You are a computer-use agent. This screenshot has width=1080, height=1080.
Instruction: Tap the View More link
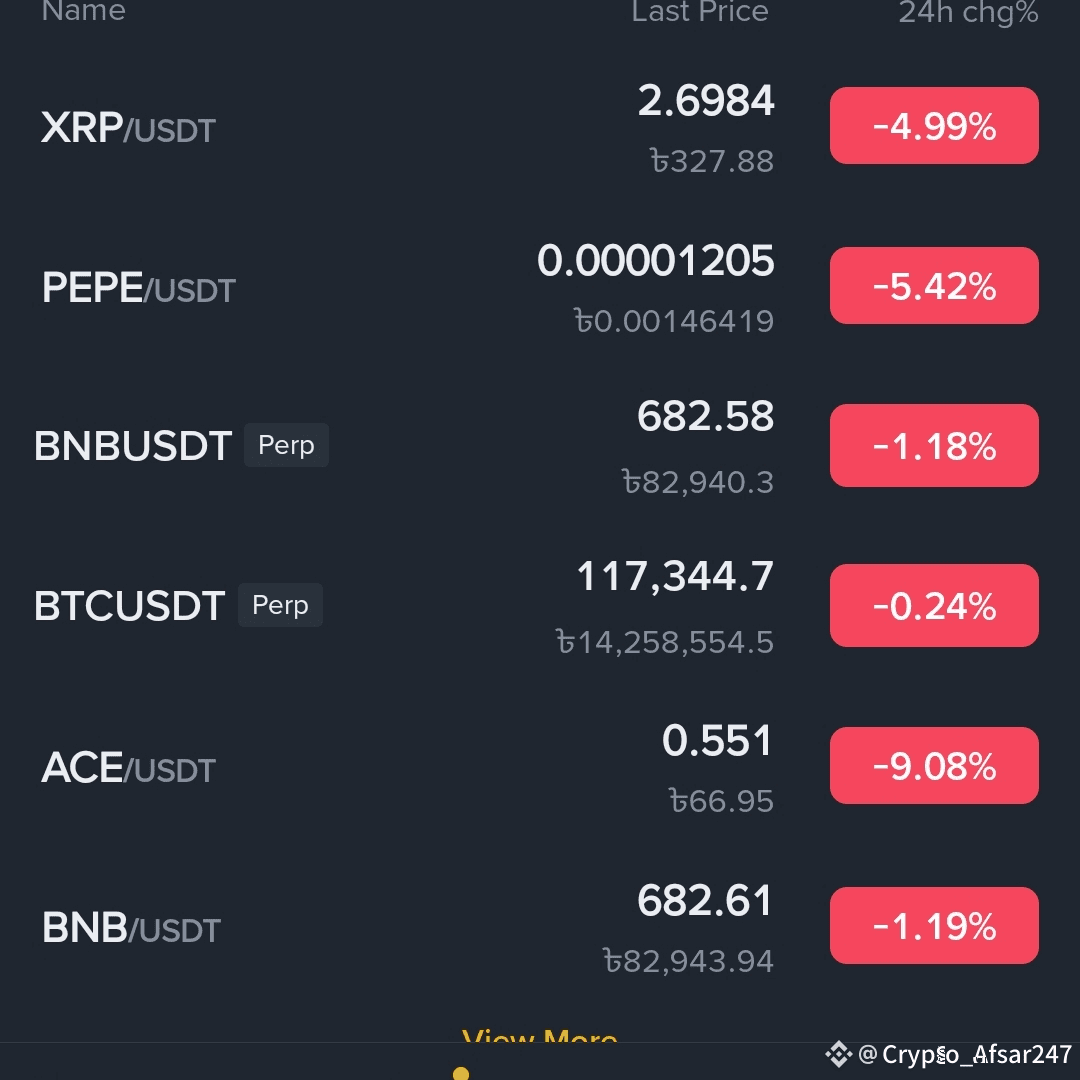pos(540,1035)
